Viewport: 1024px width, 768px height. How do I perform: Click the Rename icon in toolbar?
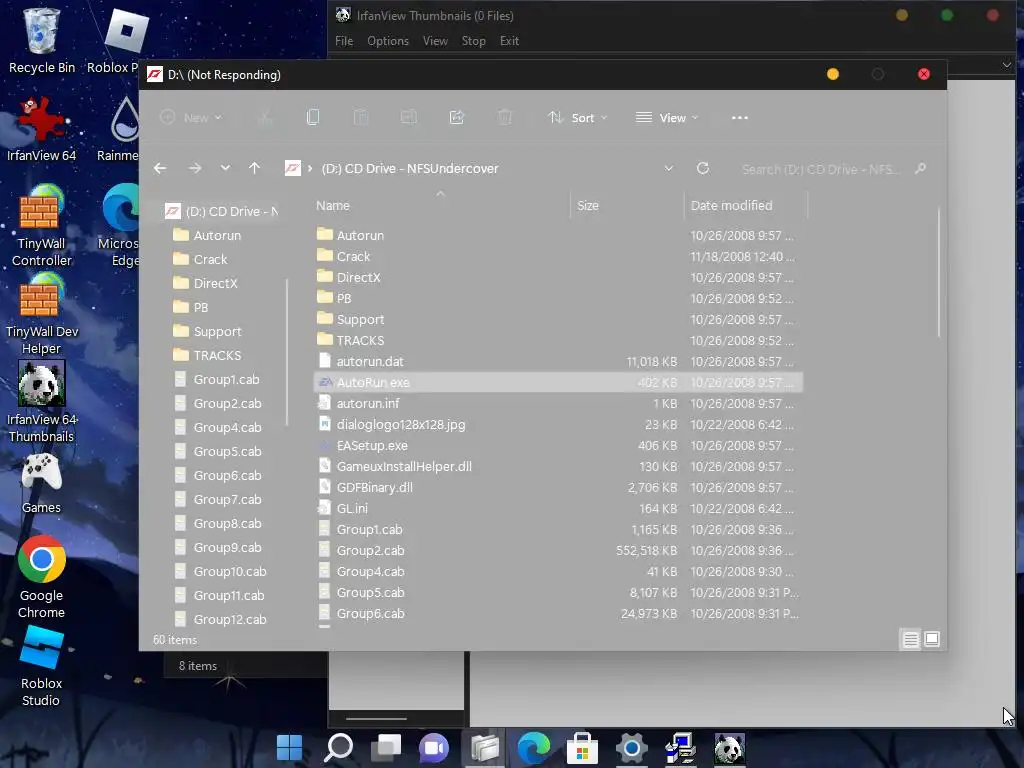pyautogui.click(x=409, y=118)
